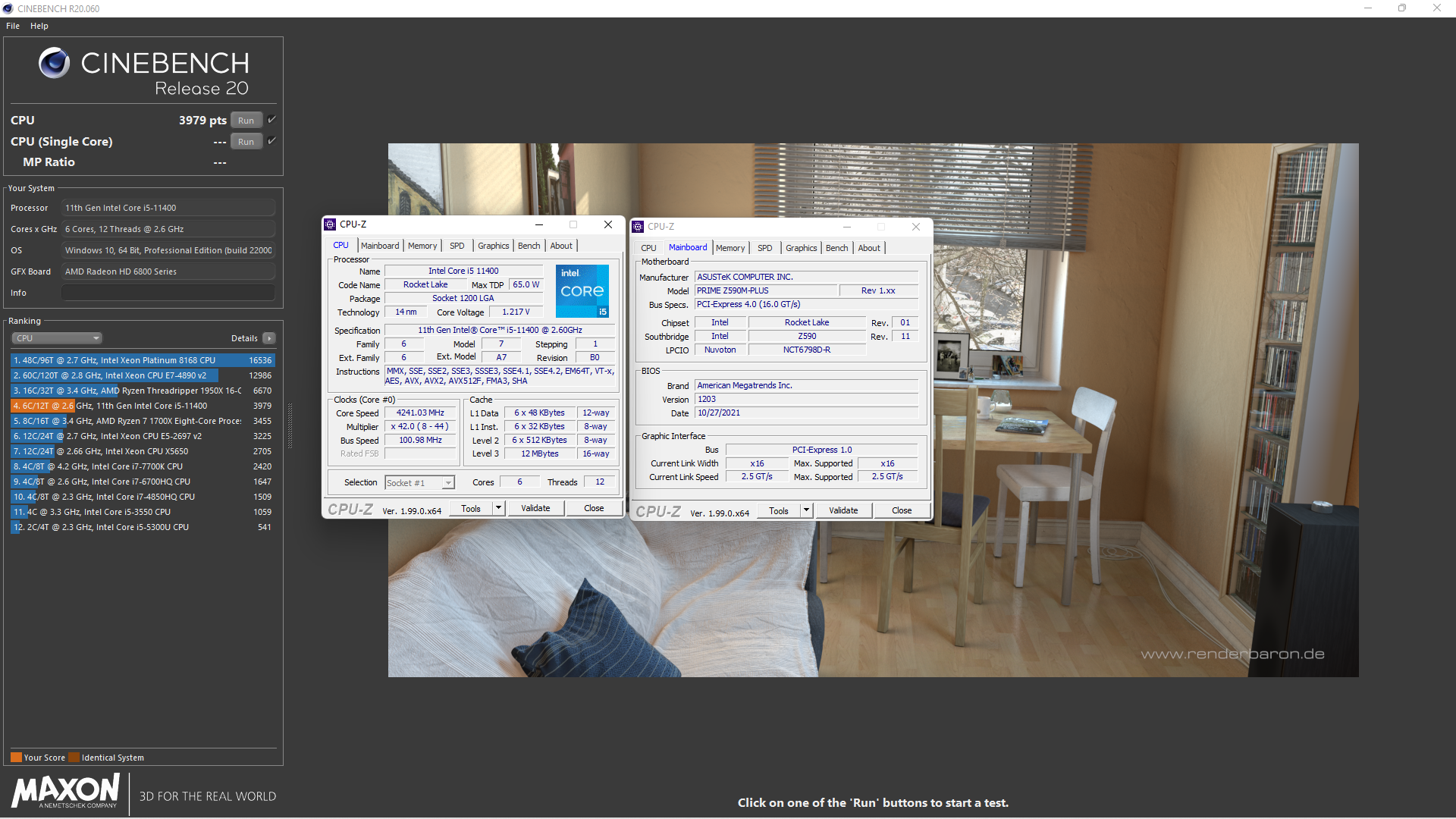Switch to Memory tab in CPU window
Viewport: 1456px width, 819px height.
tap(422, 246)
